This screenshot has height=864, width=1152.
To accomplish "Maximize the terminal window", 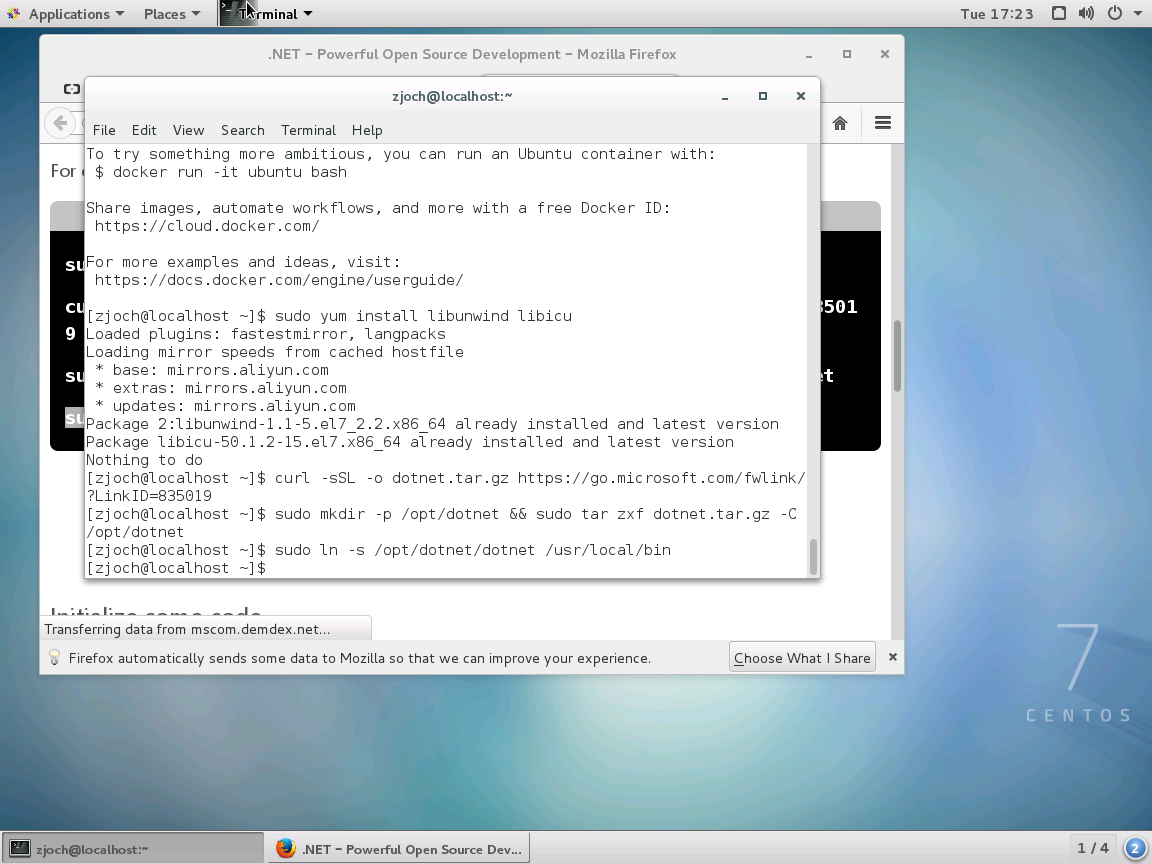I will point(763,96).
